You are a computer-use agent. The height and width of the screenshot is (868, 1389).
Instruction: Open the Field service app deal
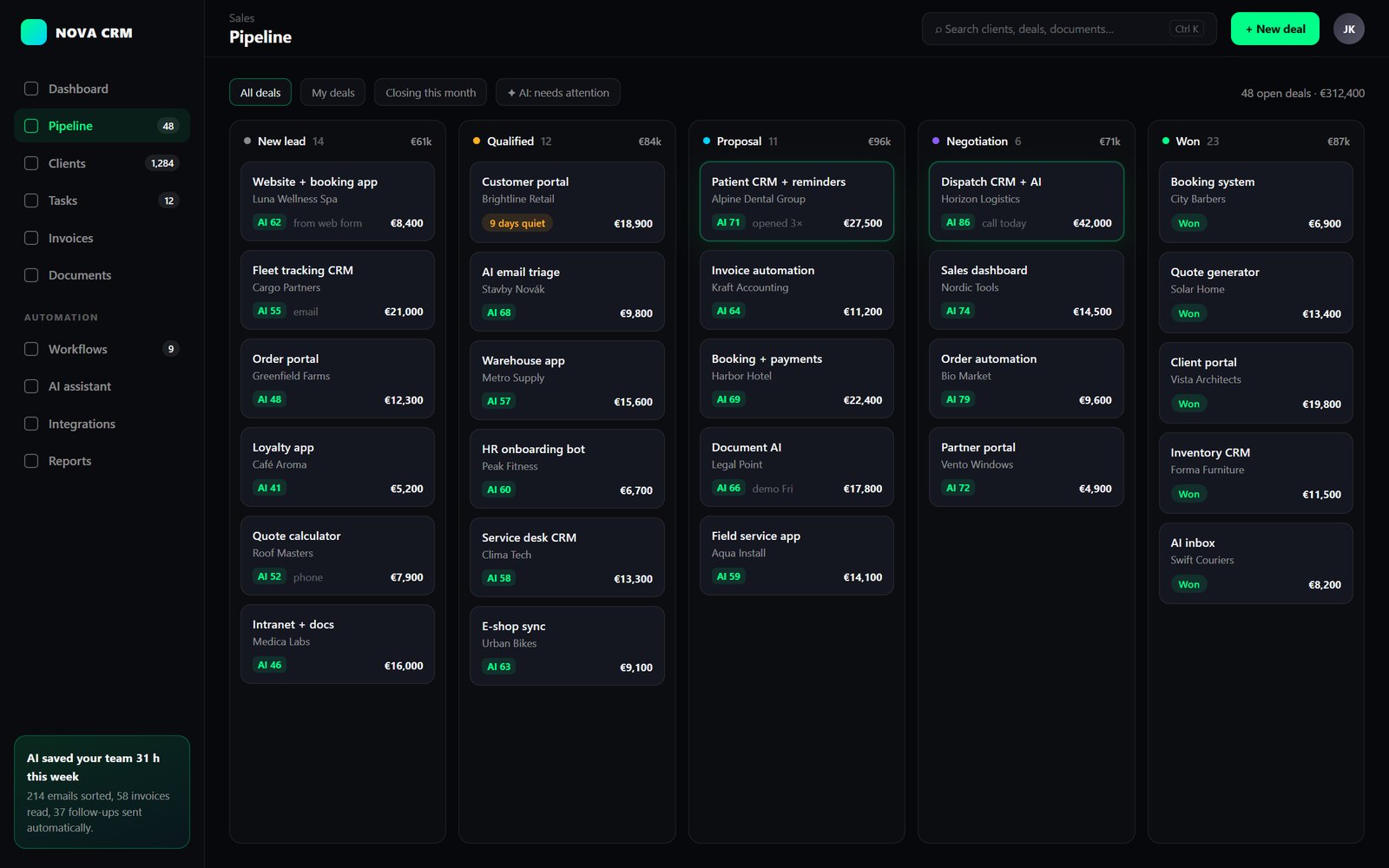tap(797, 556)
